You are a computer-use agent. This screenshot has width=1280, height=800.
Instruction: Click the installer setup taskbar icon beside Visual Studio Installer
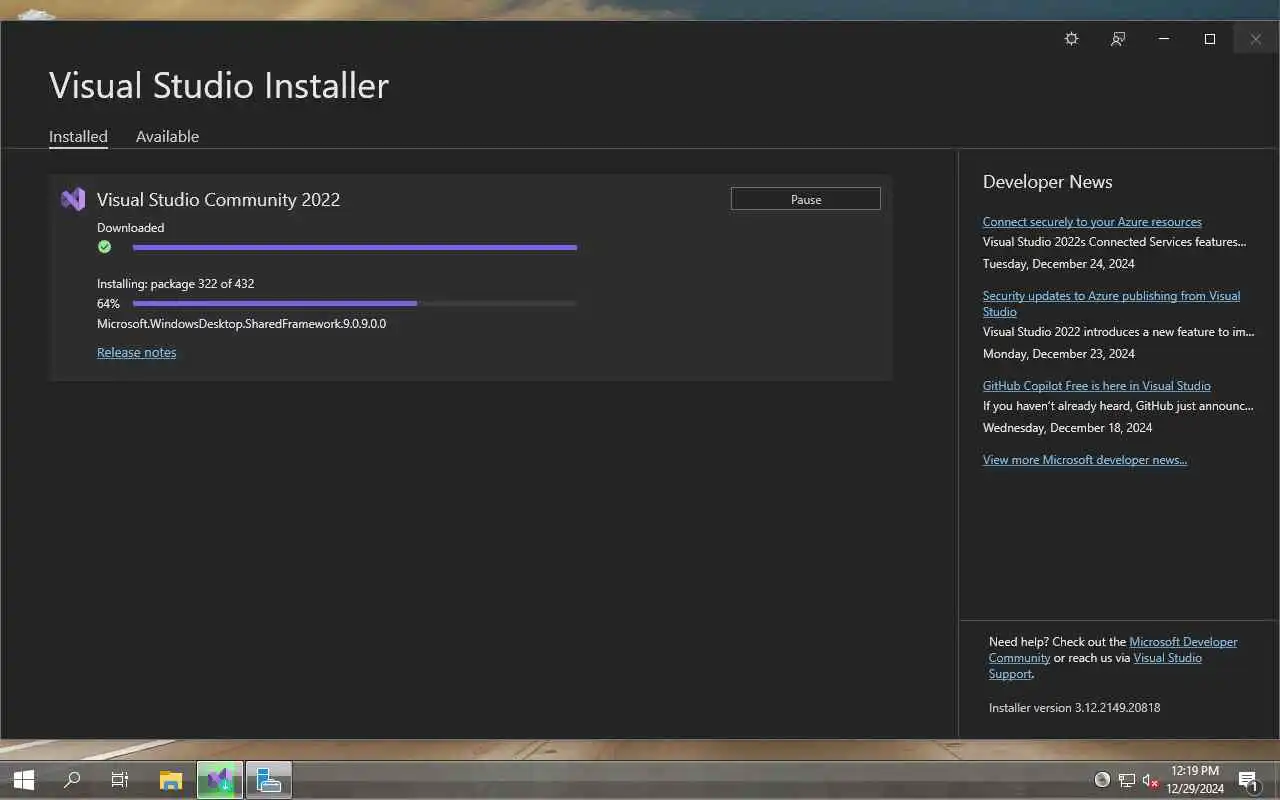[268, 780]
